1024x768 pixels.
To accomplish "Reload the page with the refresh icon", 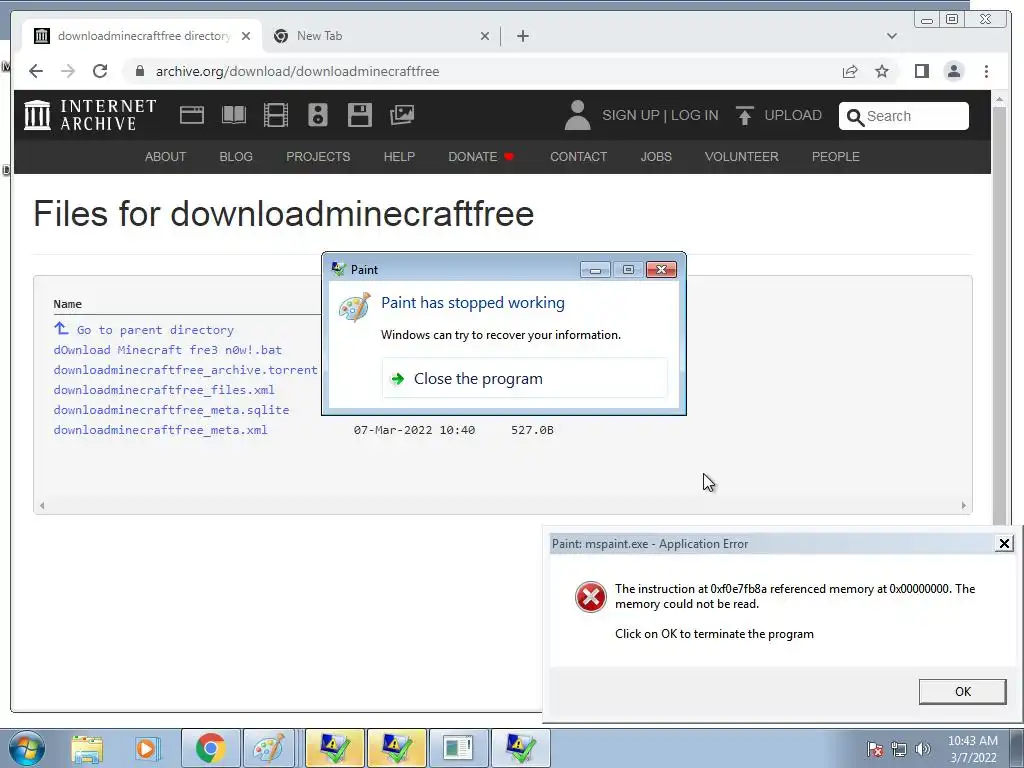I will (x=100, y=71).
